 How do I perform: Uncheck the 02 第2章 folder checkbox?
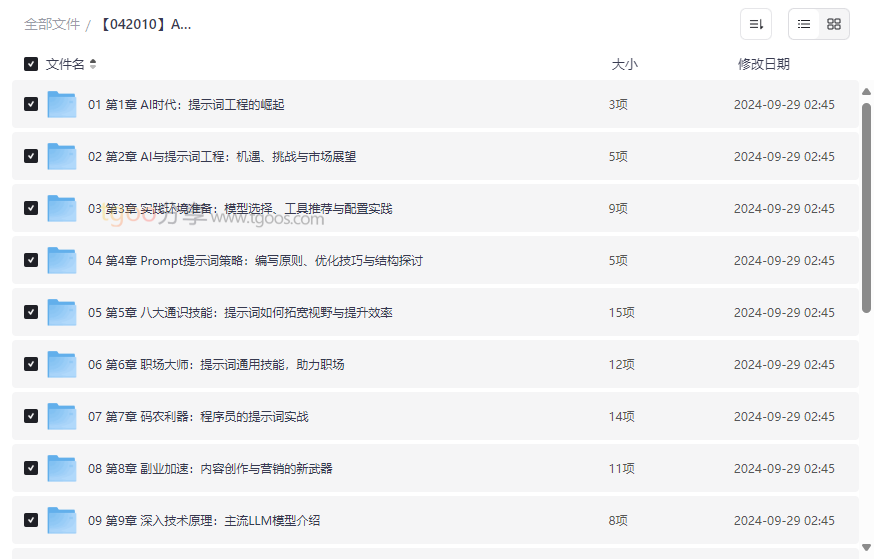(31, 156)
